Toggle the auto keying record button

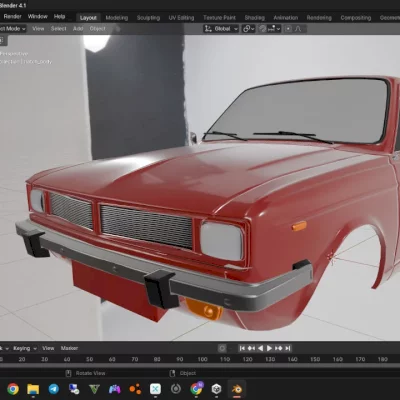[x=222, y=348]
